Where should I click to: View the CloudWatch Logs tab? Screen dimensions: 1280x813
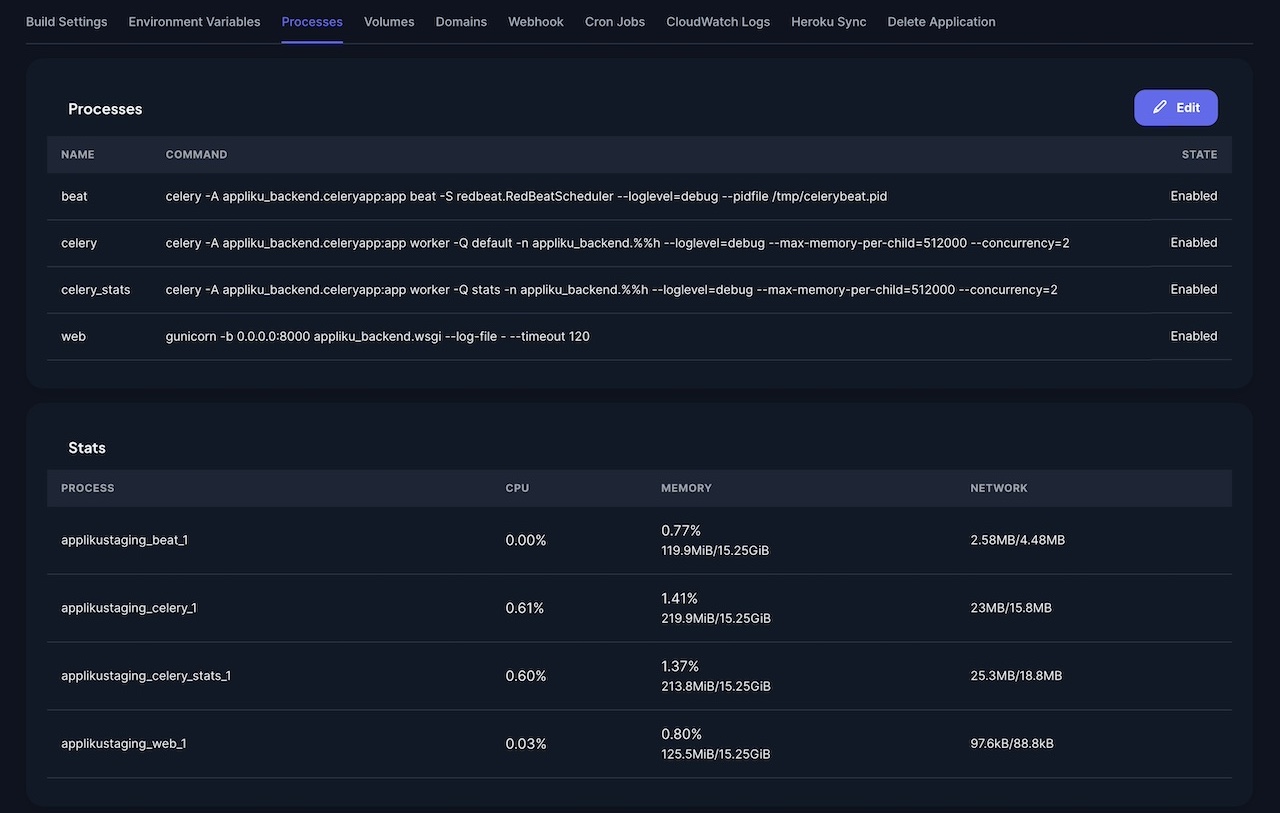pos(718,21)
